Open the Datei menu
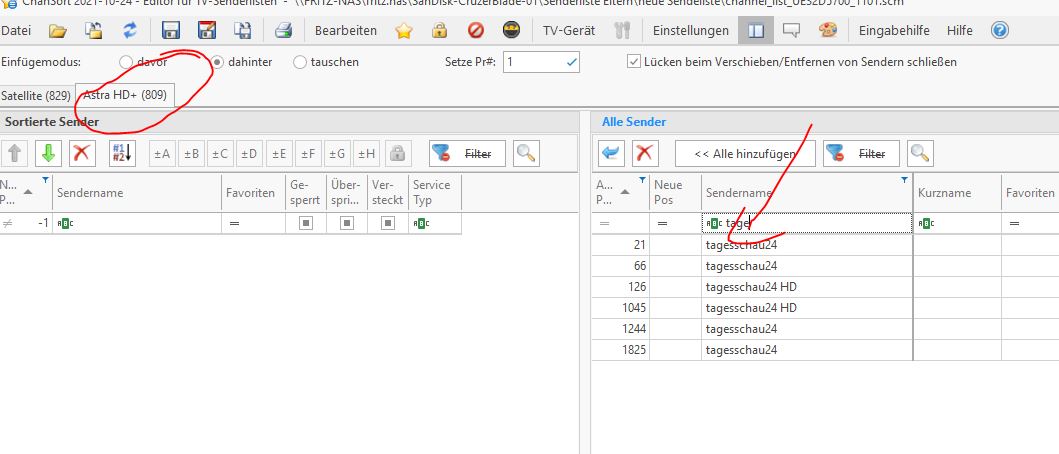Viewport: 1059px width, 454px height. tap(16, 30)
